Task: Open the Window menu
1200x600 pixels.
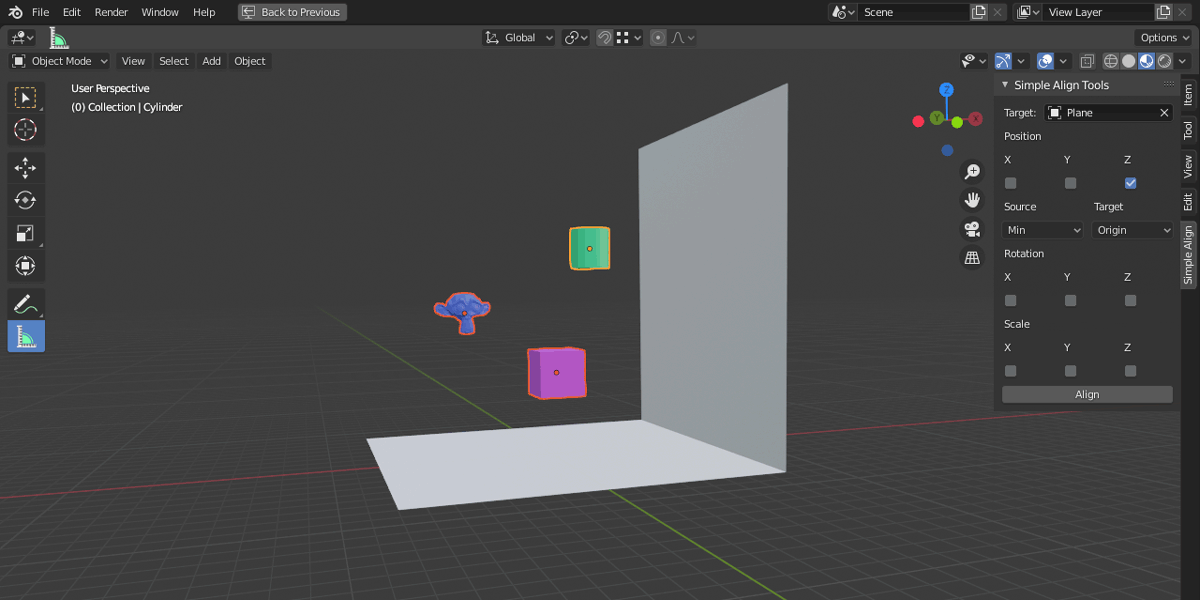Action: (x=160, y=12)
